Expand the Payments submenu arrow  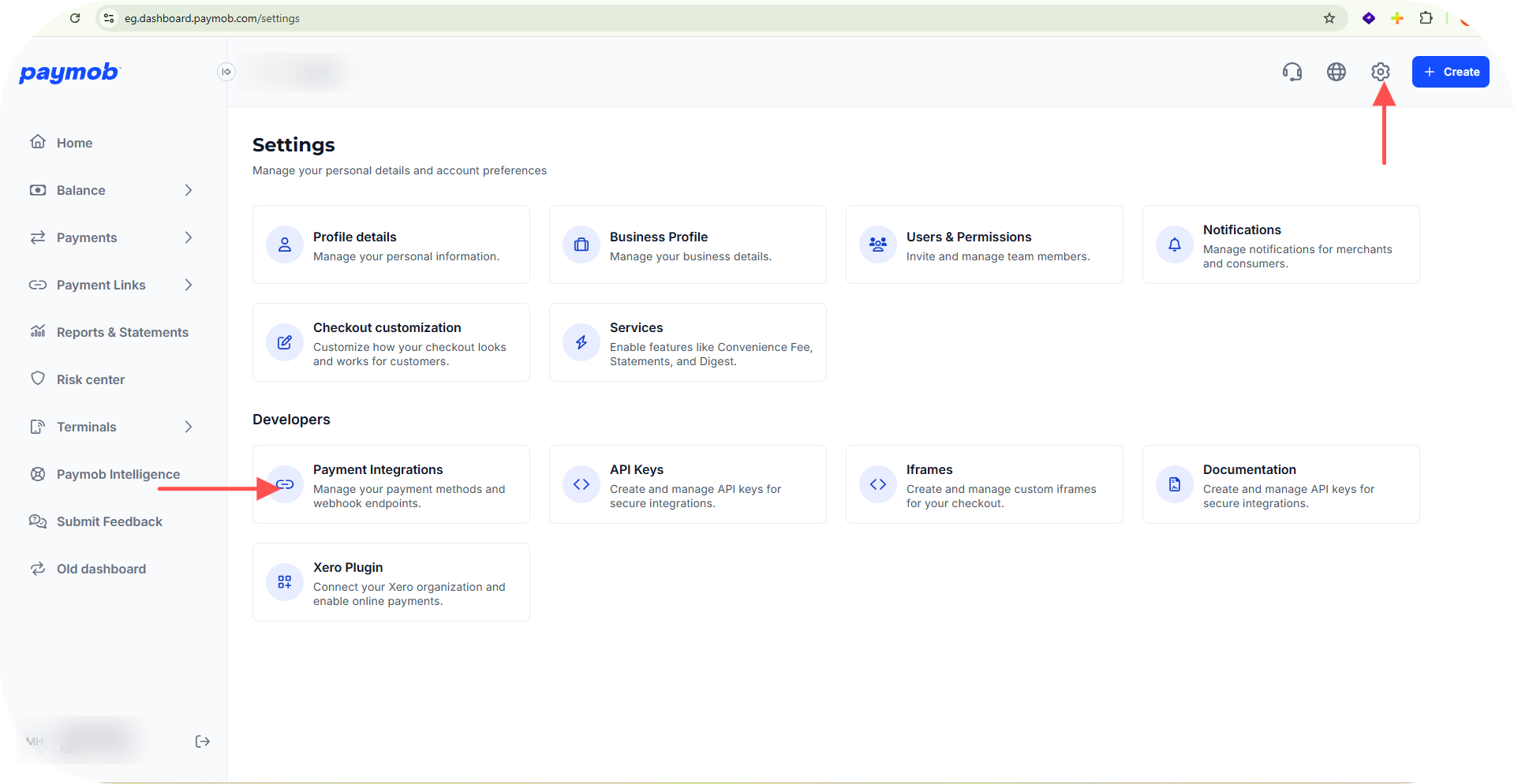(x=189, y=237)
